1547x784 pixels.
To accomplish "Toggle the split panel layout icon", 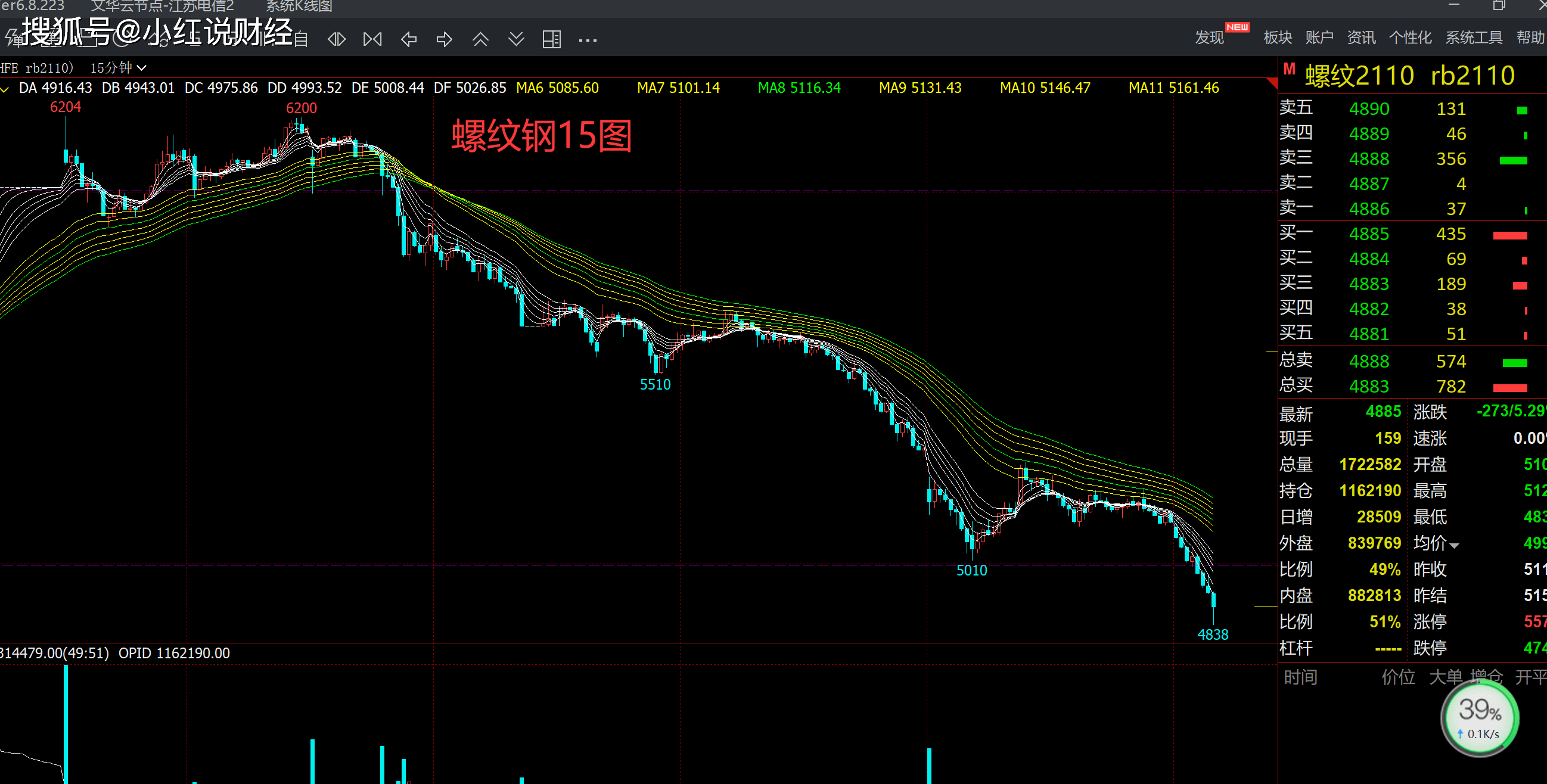I will click(551, 40).
